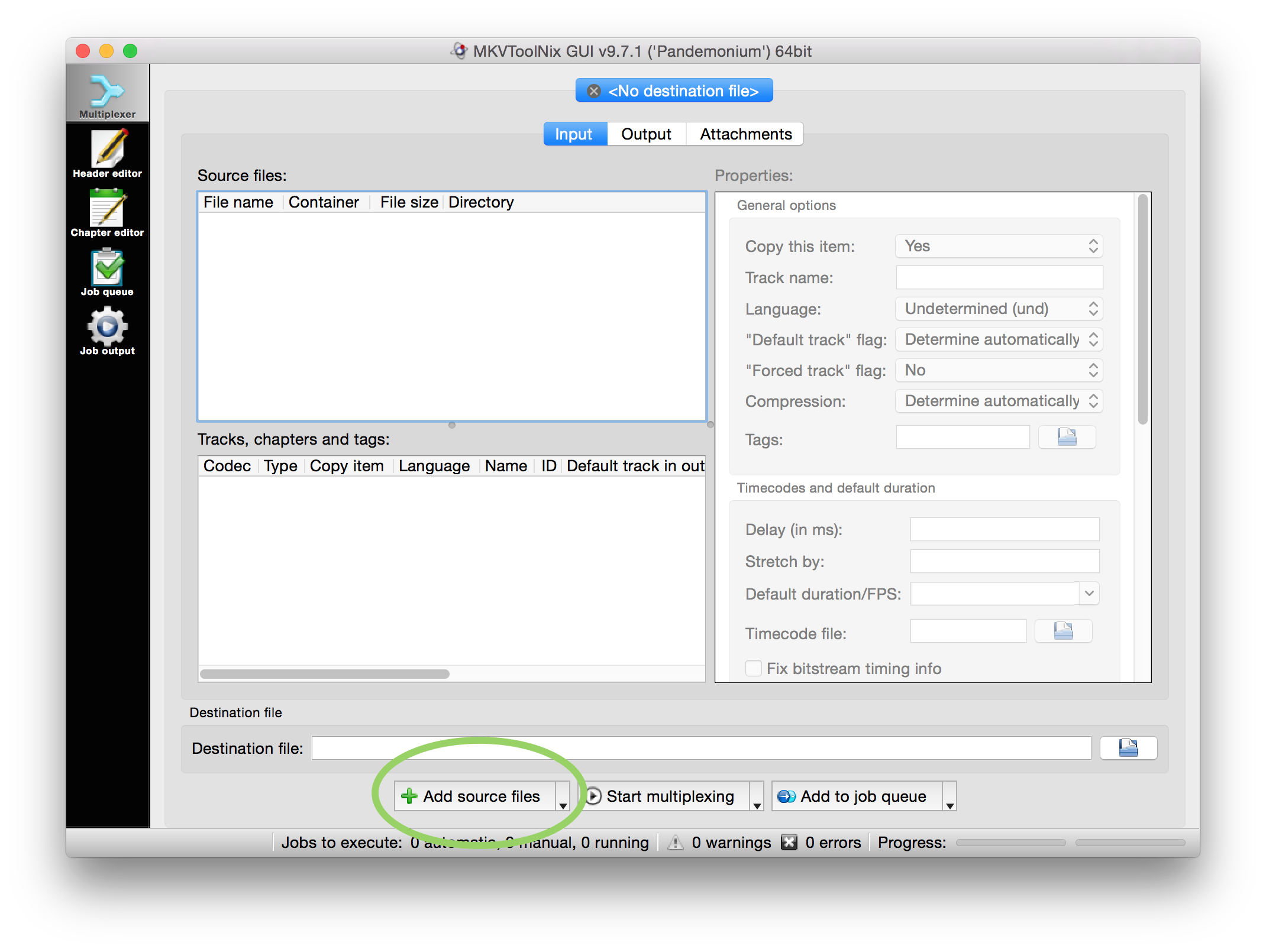Browse for the destination file
Screen dimensions: 1266x952
(x=1128, y=749)
